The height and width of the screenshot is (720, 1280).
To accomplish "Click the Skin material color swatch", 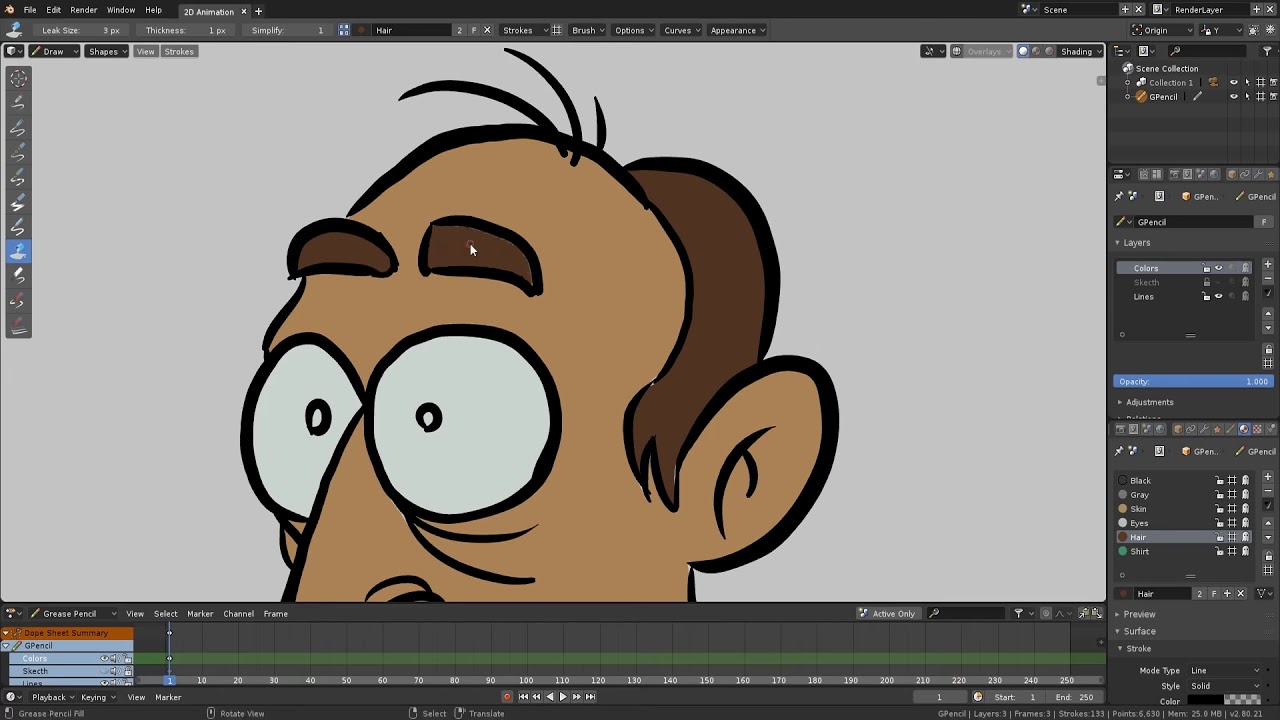I will click(1123, 509).
